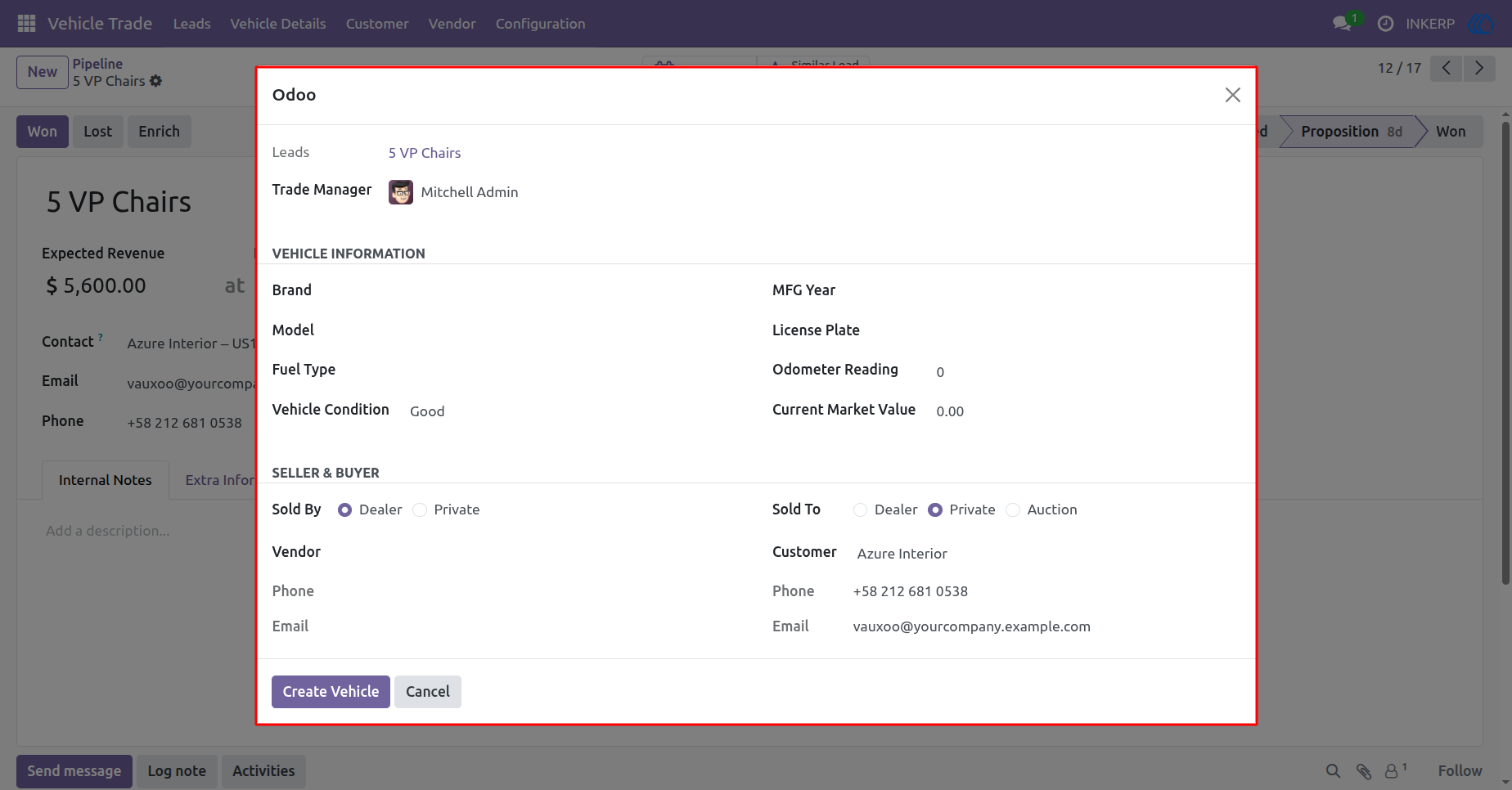Go to the previous record arrow
The width and height of the screenshot is (1512, 790).
coord(1447,68)
